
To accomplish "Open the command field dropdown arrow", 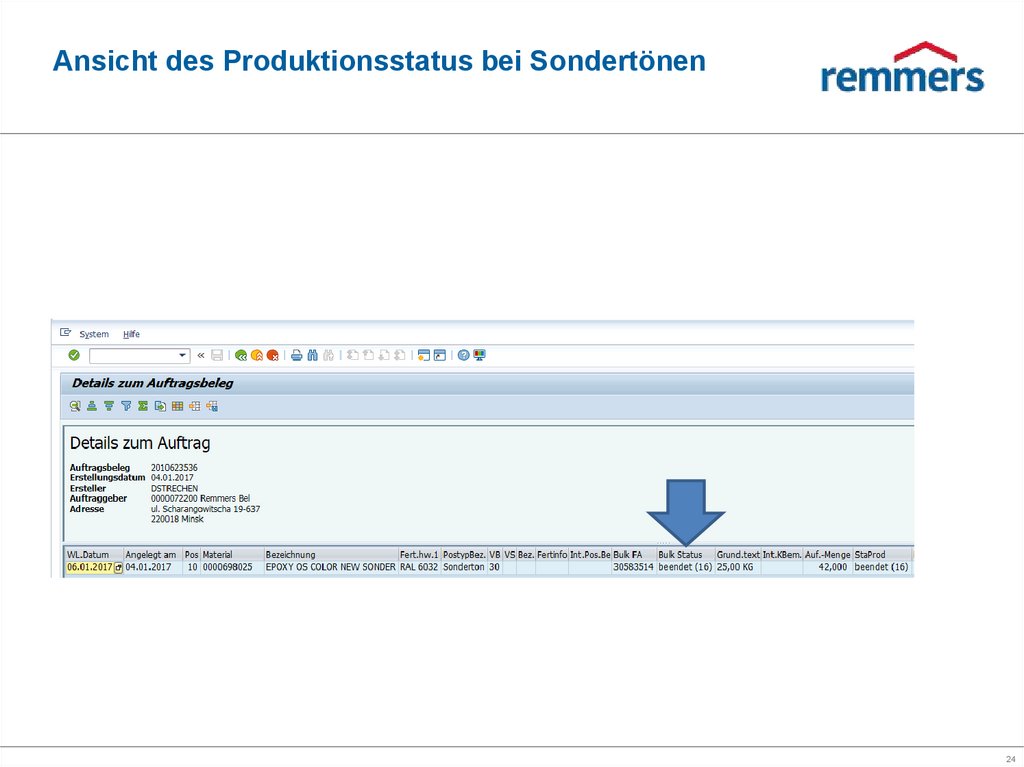I will tap(183, 356).
